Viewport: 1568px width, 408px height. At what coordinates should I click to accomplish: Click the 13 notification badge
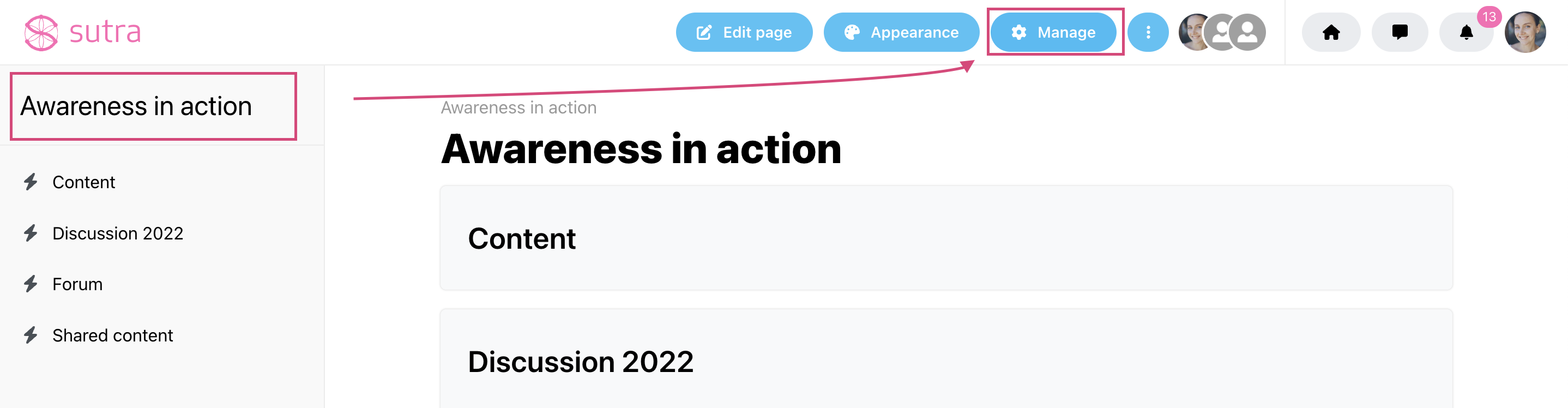1489,17
